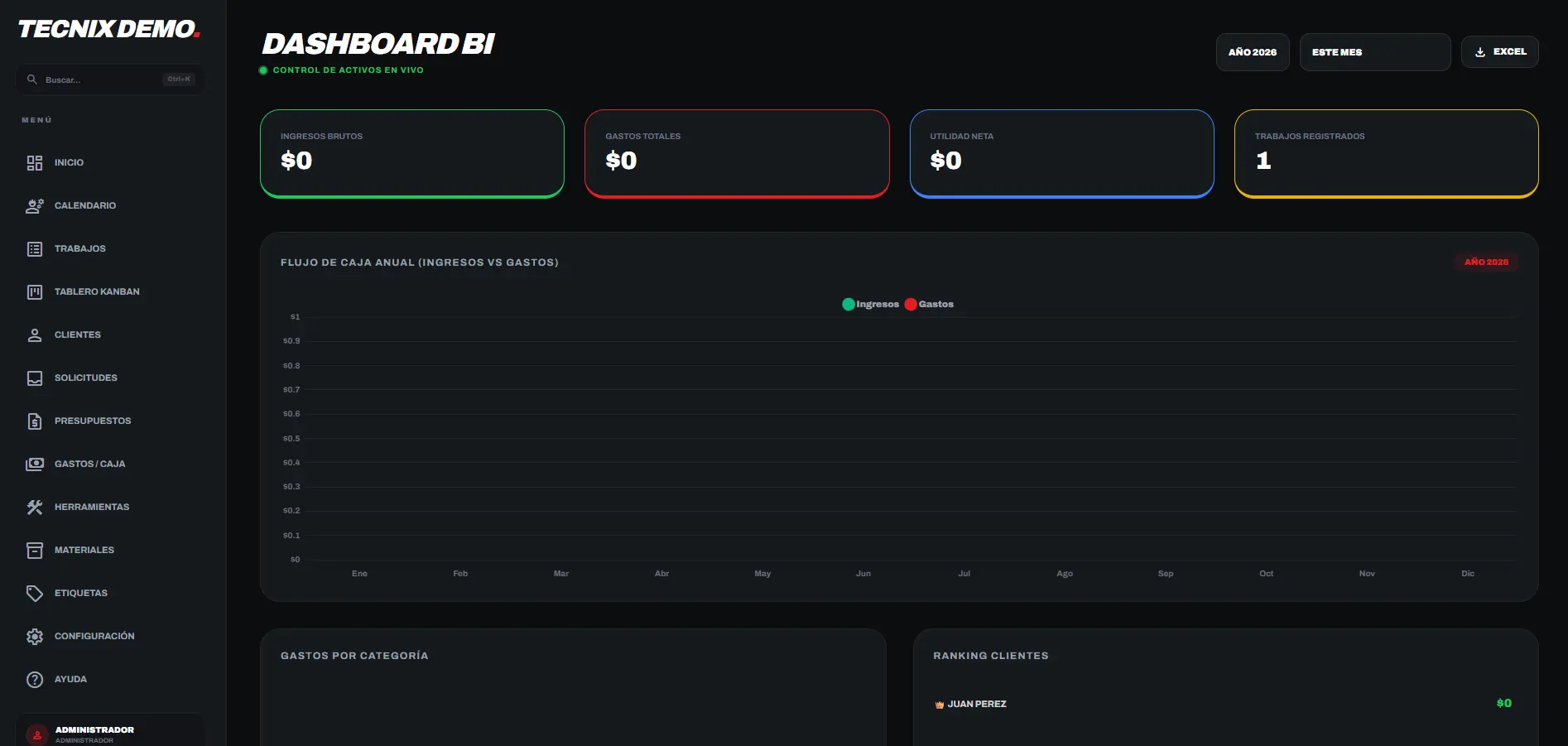Image resolution: width=1568 pixels, height=746 pixels.
Task: Open the Presupuestos document icon
Action: (35, 421)
